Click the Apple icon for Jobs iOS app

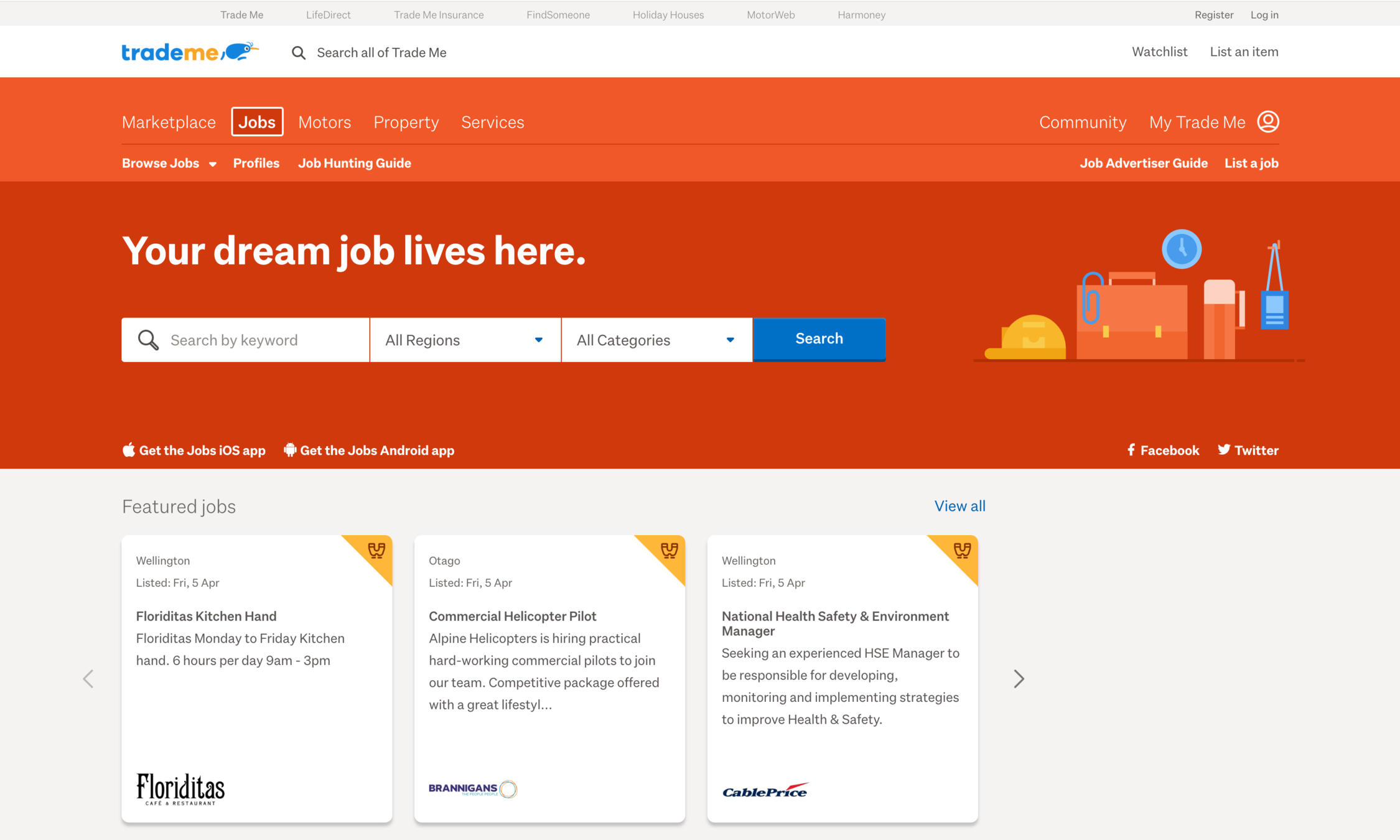click(x=128, y=450)
